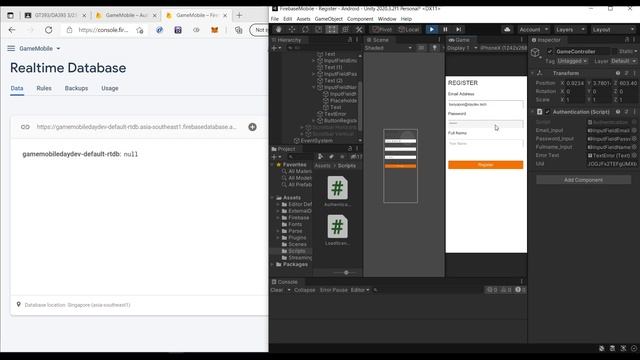Open Unity cloud services icon
640x360 pixels.
click(x=507, y=29)
